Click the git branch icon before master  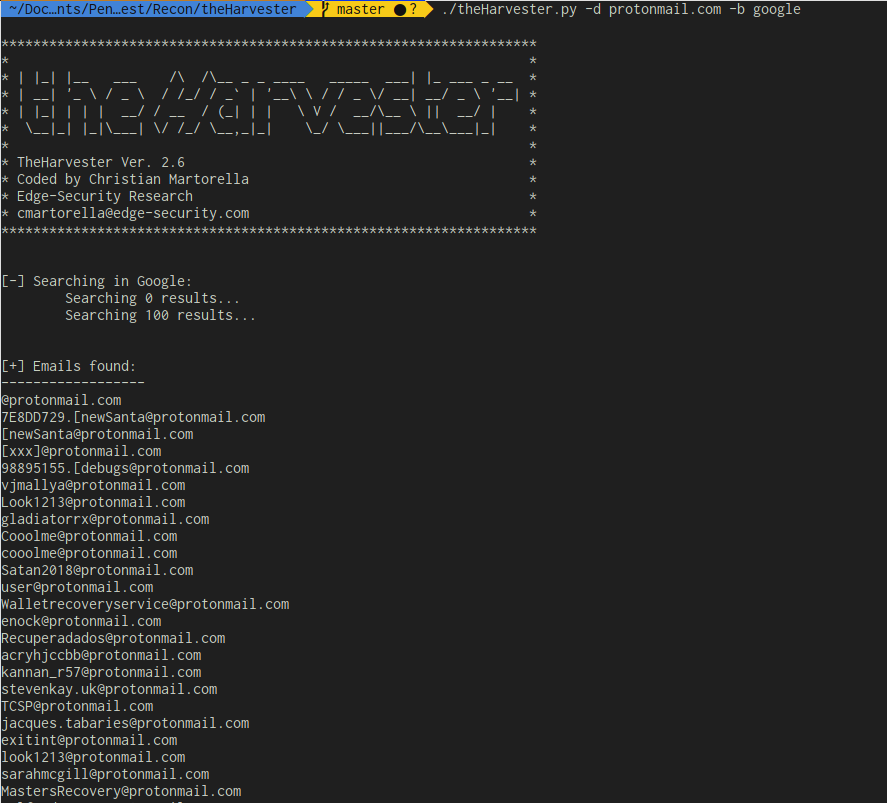pyautogui.click(x=325, y=9)
